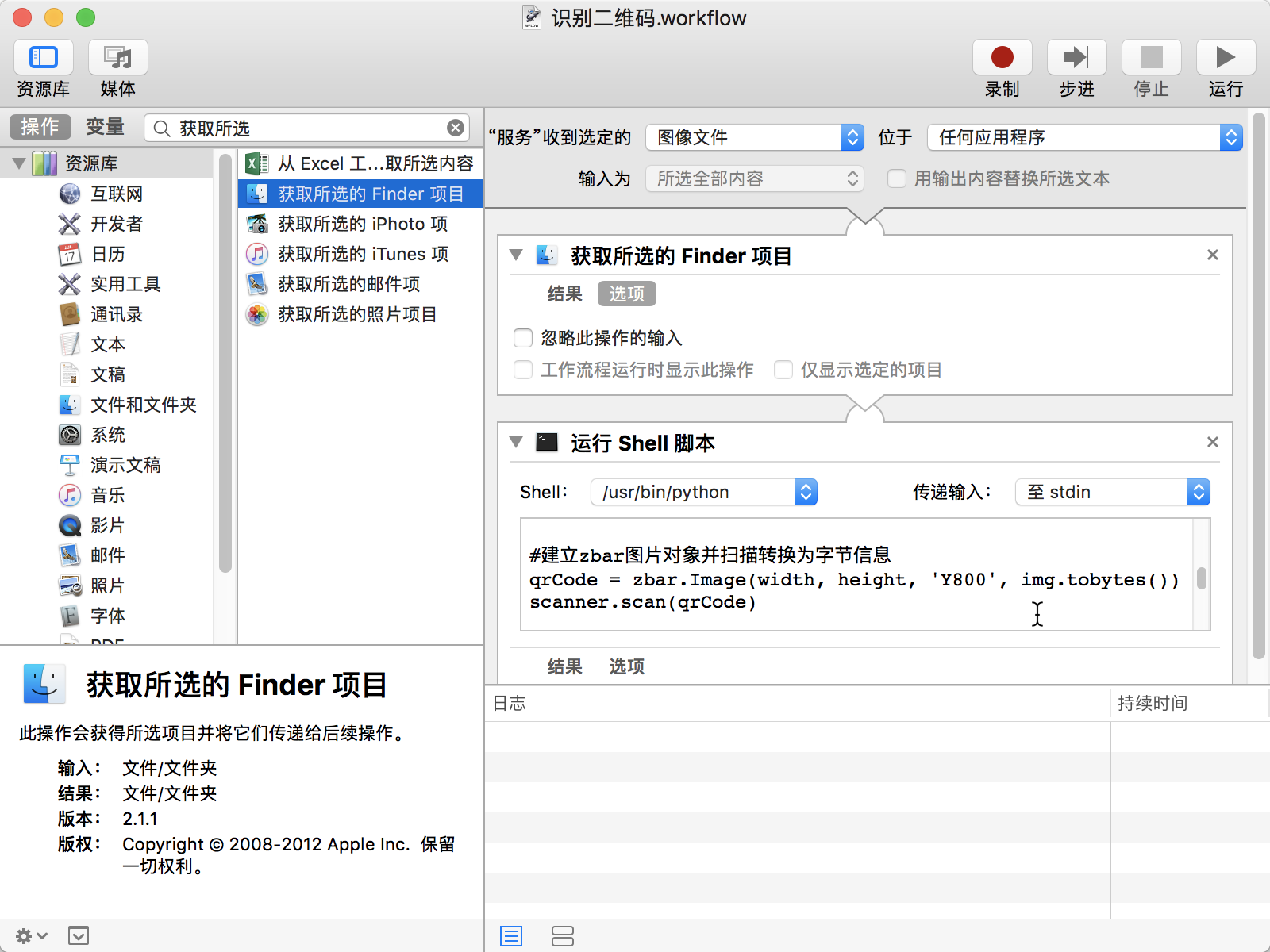Click the script editor vertical scrollbar
1270x952 pixels.
pyautogui.click(x=1202, y=578)
